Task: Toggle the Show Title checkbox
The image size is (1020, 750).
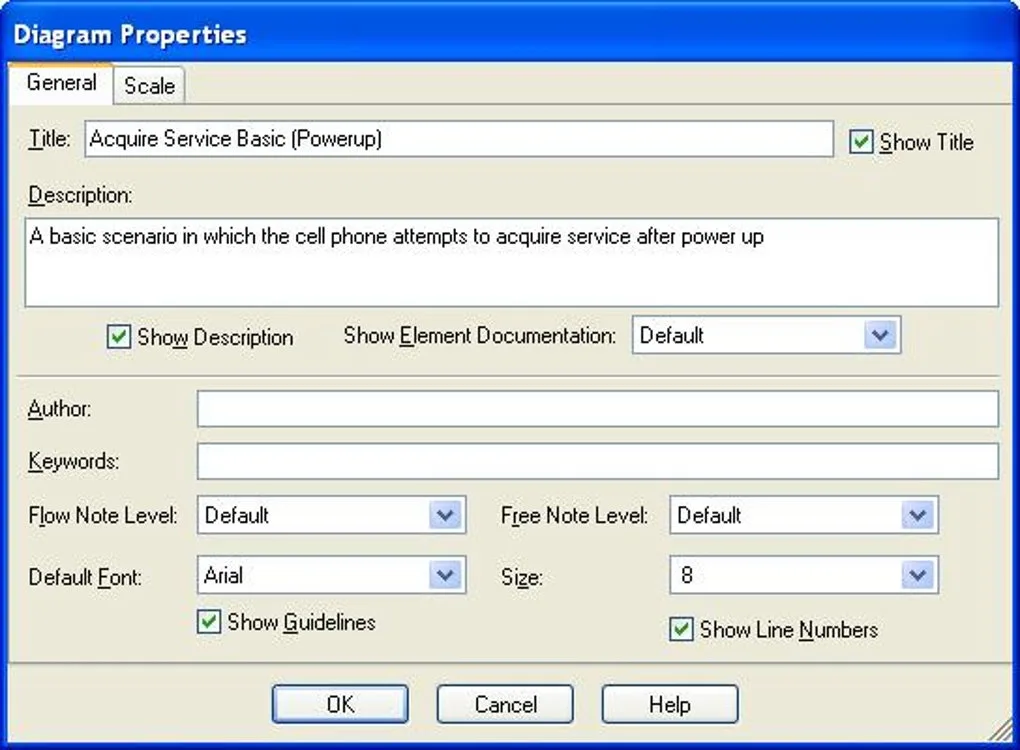Action: (x=861, y=142)
